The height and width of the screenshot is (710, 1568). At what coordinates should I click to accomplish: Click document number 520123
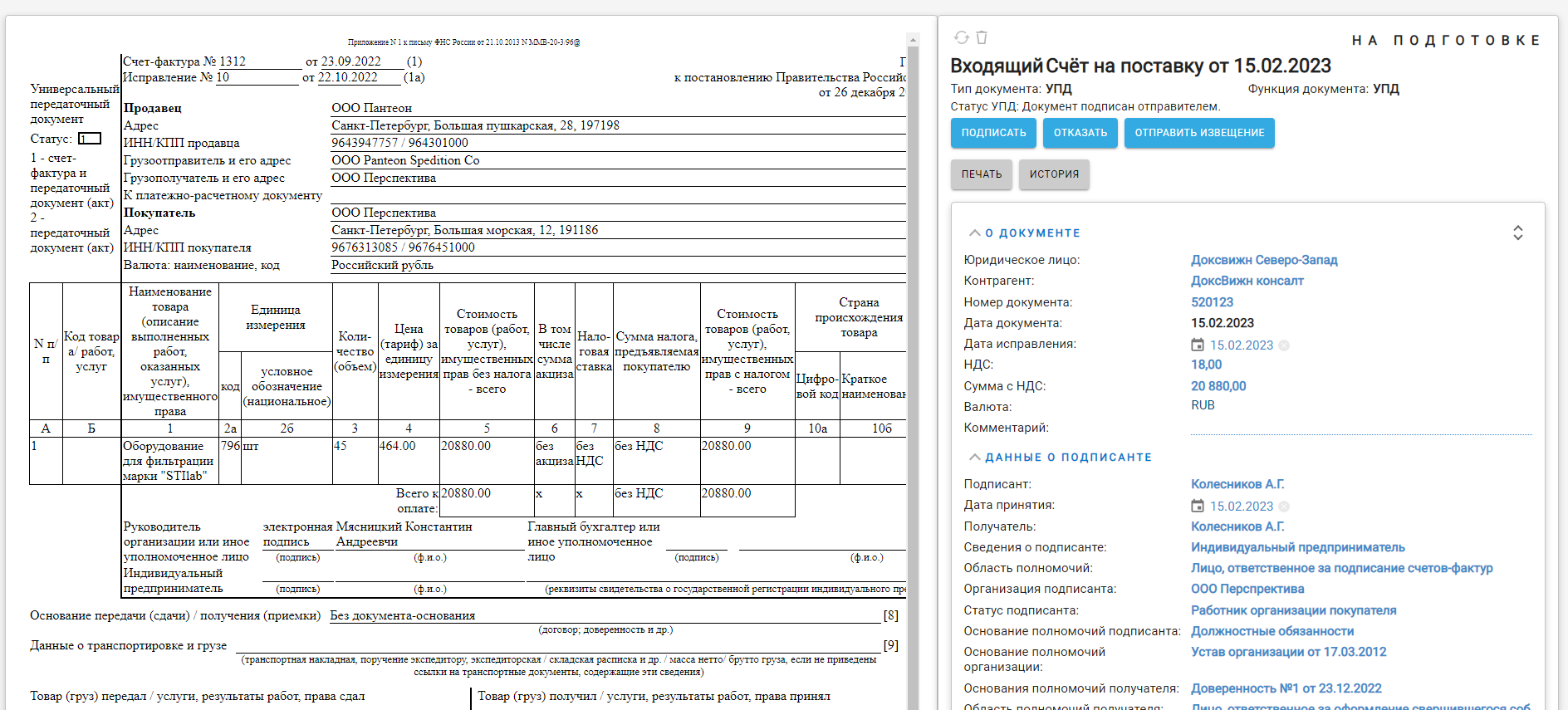click(x=1212, y=302)
